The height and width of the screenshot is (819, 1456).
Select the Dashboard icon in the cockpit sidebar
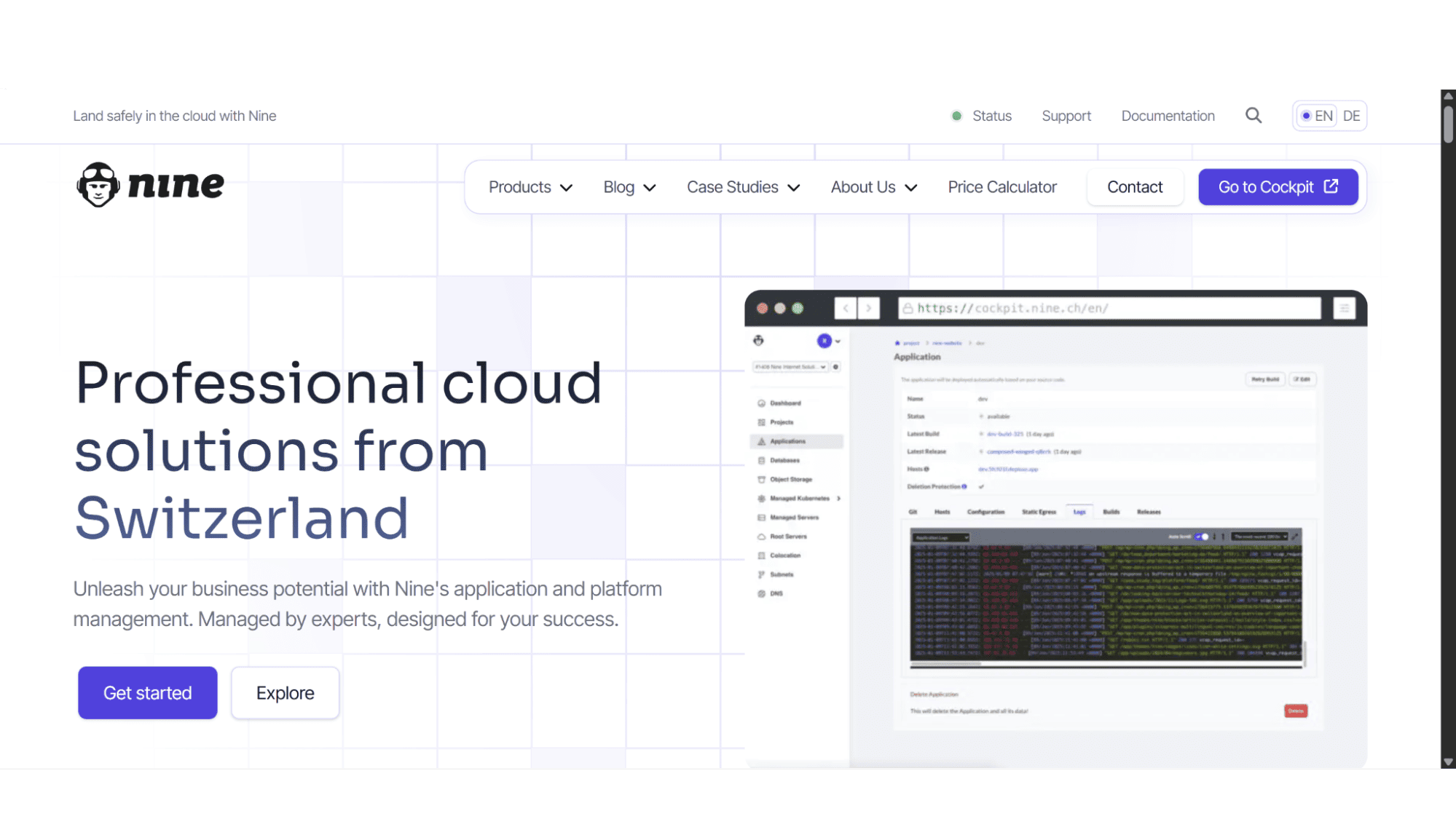pos(761,403)
